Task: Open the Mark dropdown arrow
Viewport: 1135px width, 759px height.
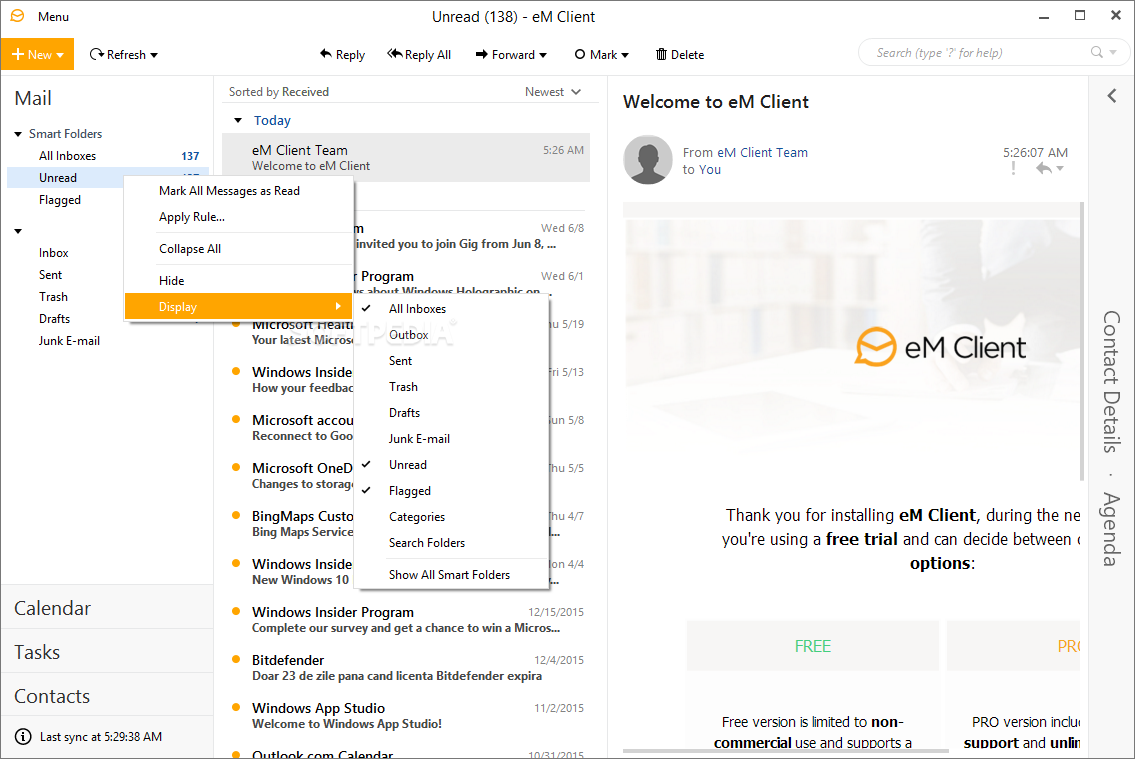Action: click(x=625, y=55)
